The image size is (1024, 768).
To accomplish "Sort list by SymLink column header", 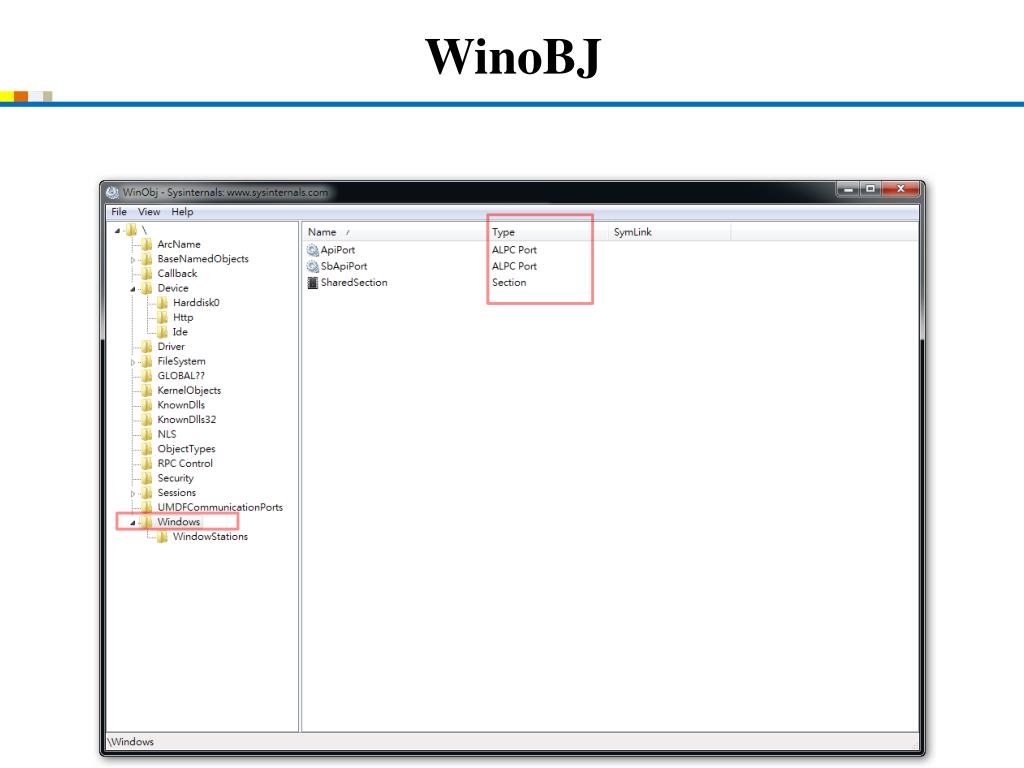I will click(669, 232).
